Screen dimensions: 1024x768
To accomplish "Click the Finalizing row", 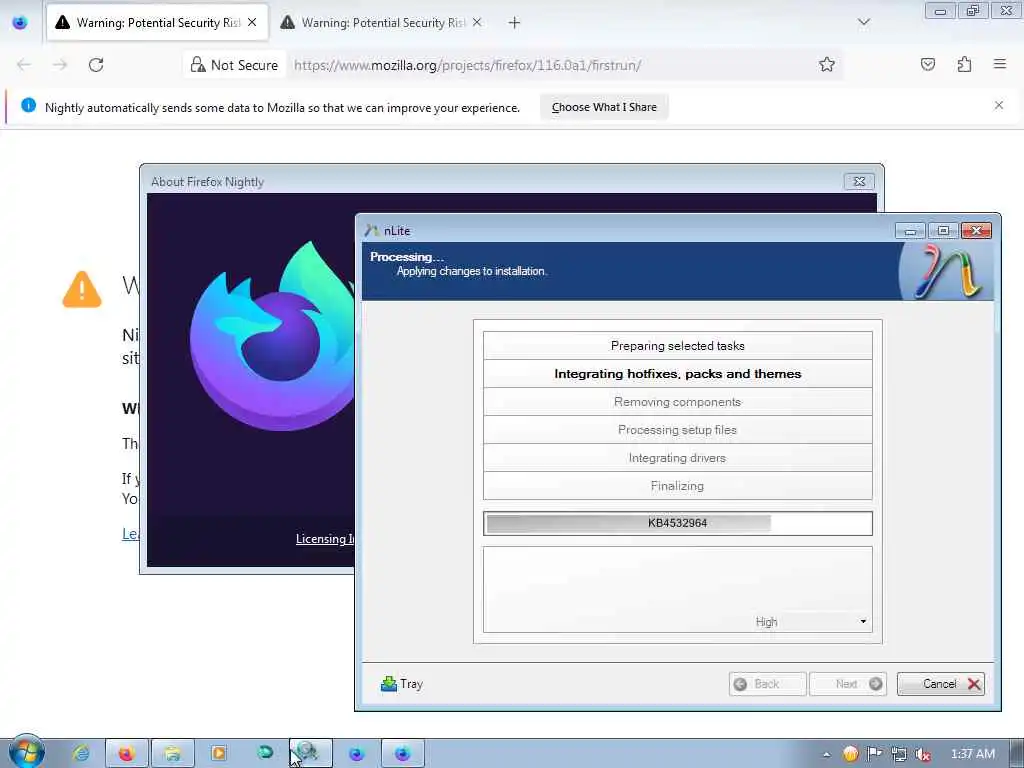I will 677,486.
